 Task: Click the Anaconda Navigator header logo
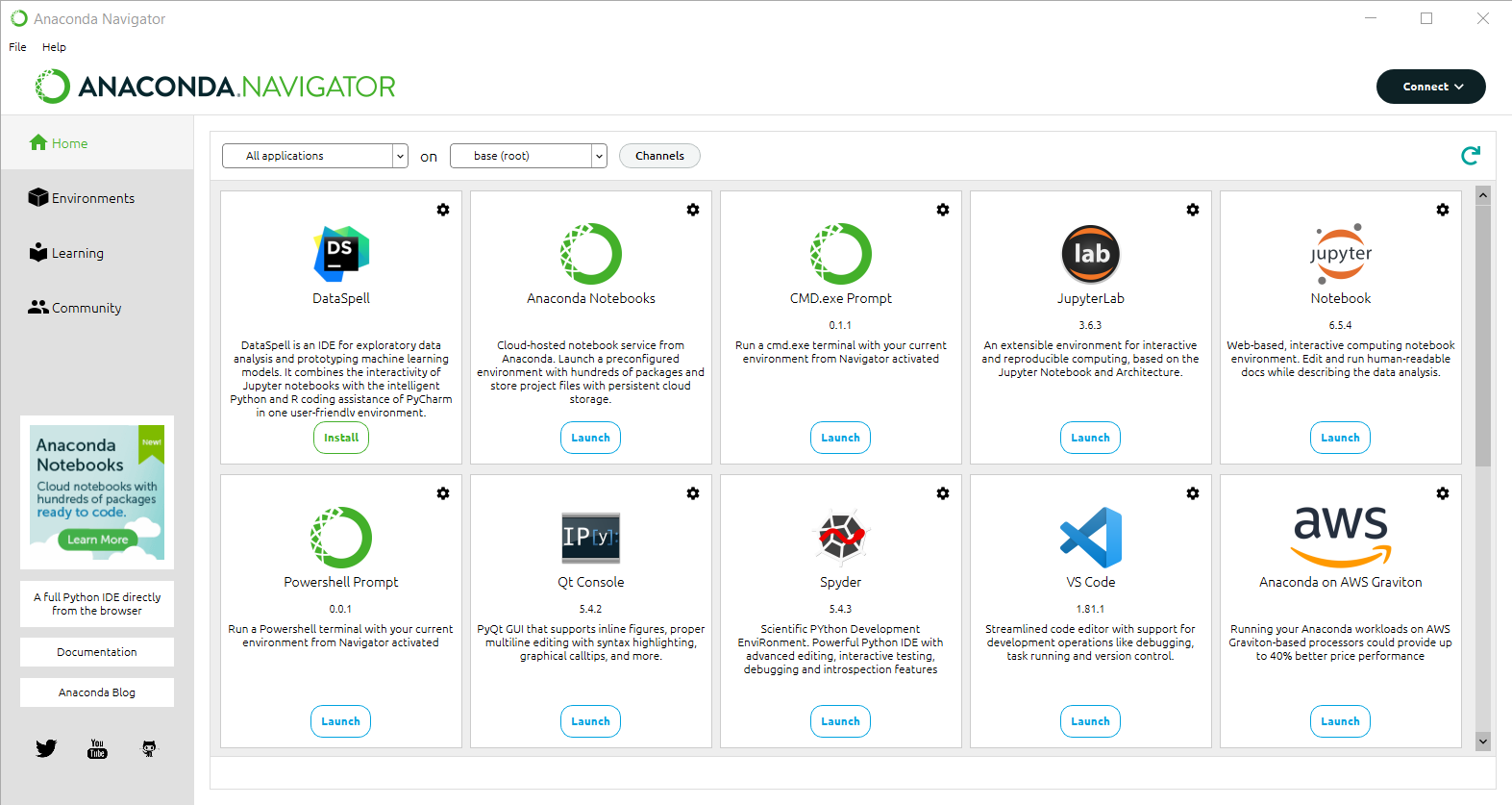215,87
